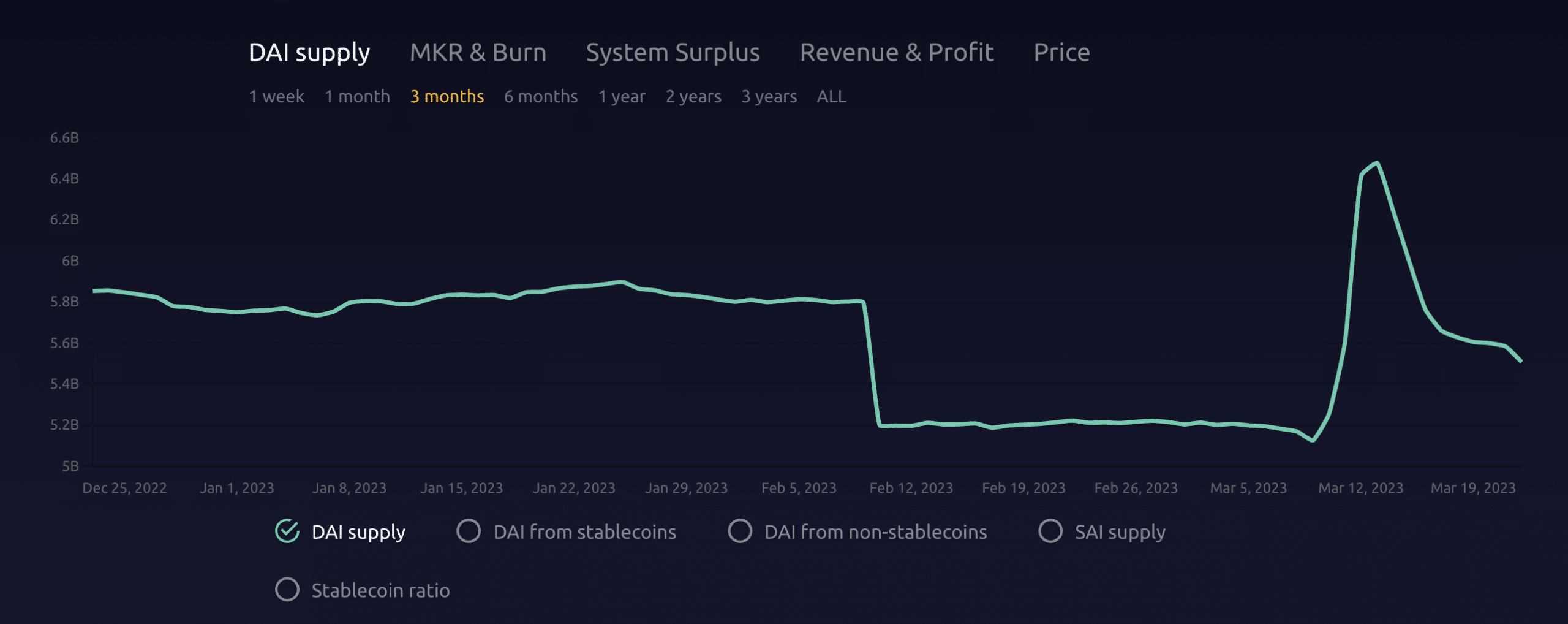Choose the 6 months range
The image size is (1568, 624).
click(541, 96)
